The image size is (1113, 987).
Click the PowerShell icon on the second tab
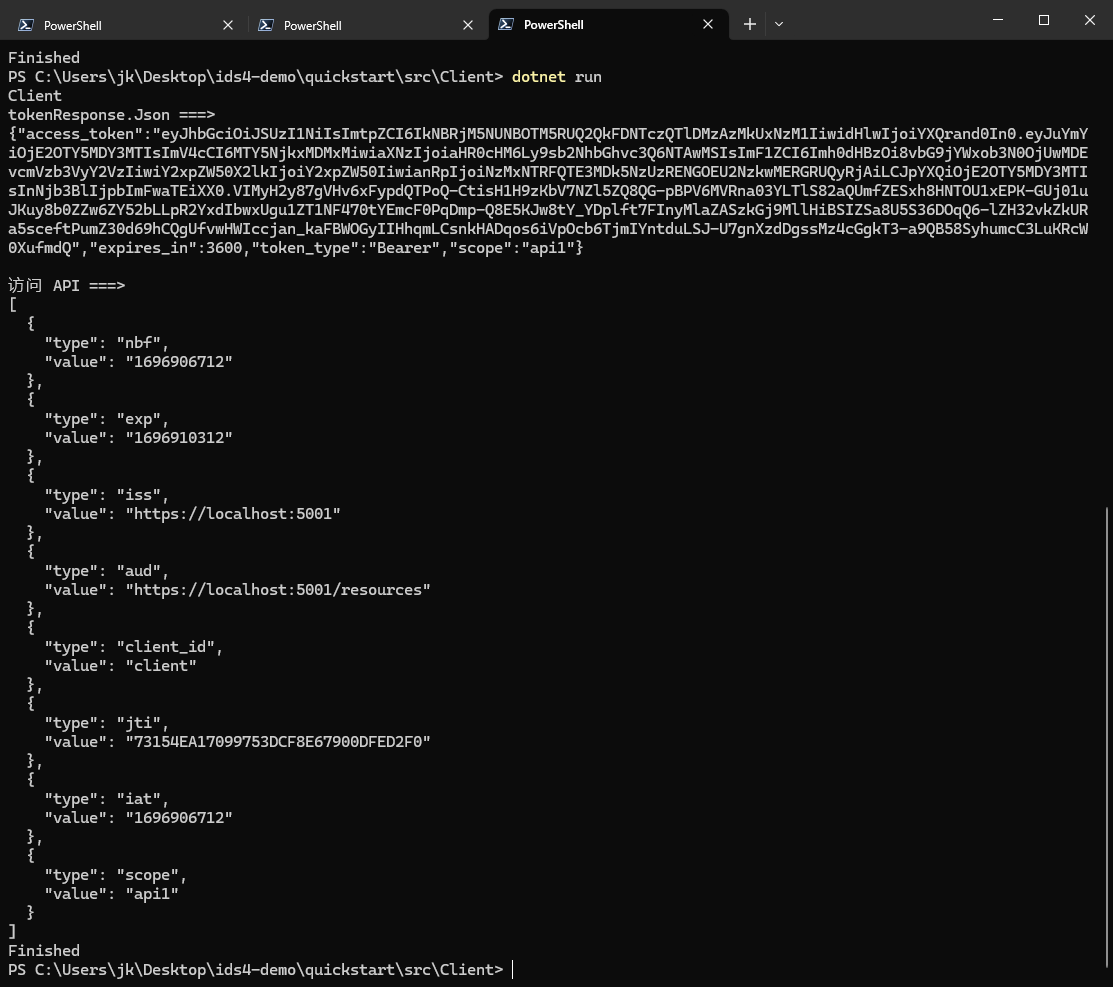click(x=265, y=25)
